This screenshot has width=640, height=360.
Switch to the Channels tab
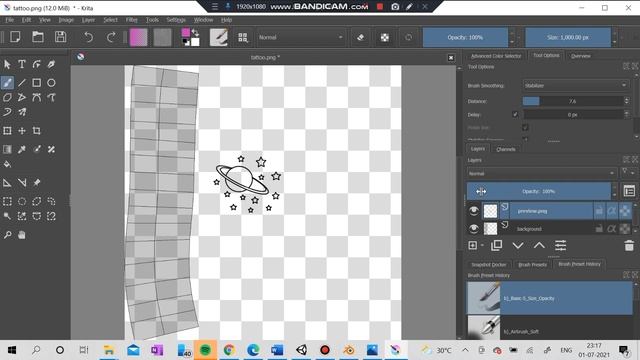click(506, 149)
